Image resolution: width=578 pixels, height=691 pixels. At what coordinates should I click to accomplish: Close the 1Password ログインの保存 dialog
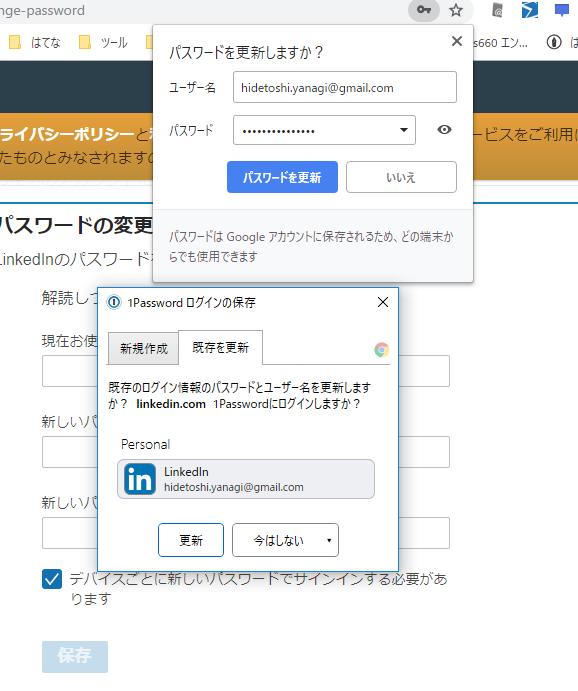pyautogui.click(x=383, y=302)
